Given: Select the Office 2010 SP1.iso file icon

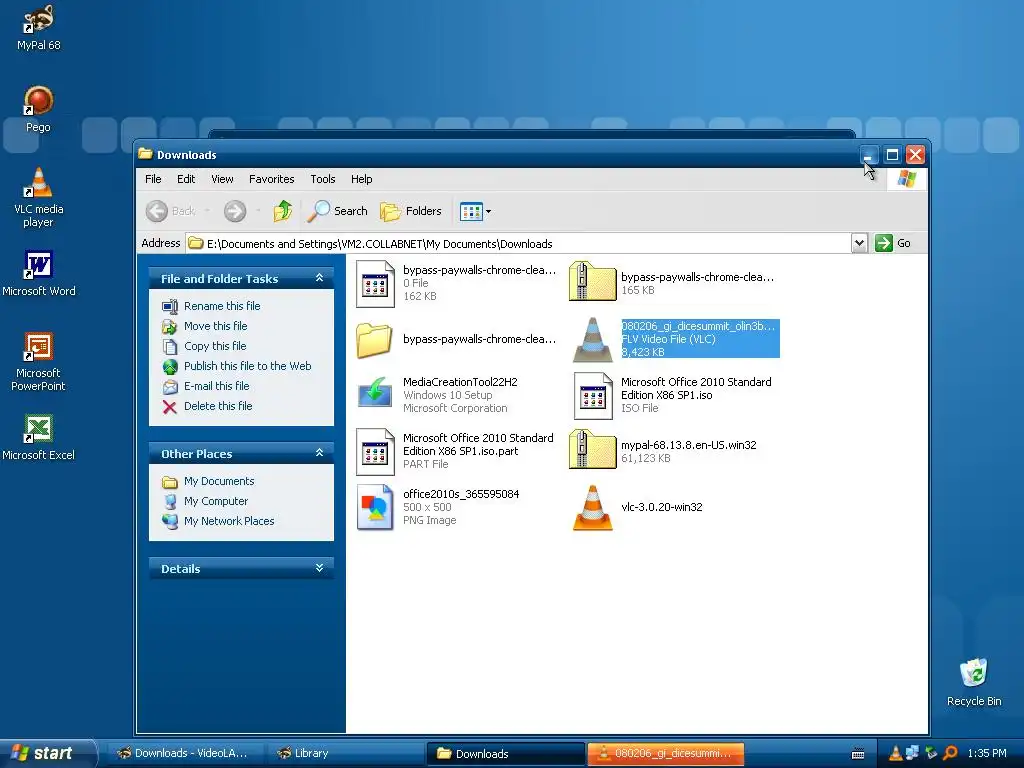Looking at the screenshot, I should coord(592,396).
